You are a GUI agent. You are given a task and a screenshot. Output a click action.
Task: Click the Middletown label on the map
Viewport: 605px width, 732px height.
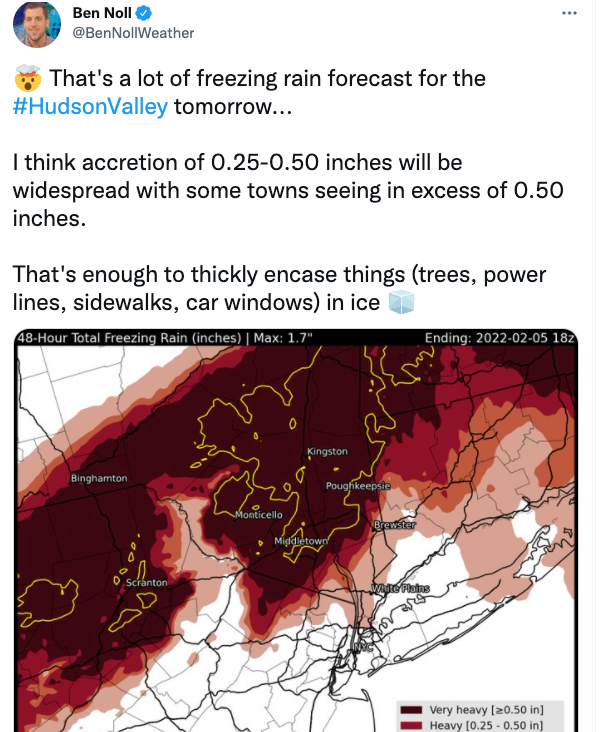click(x=301, y=542)
